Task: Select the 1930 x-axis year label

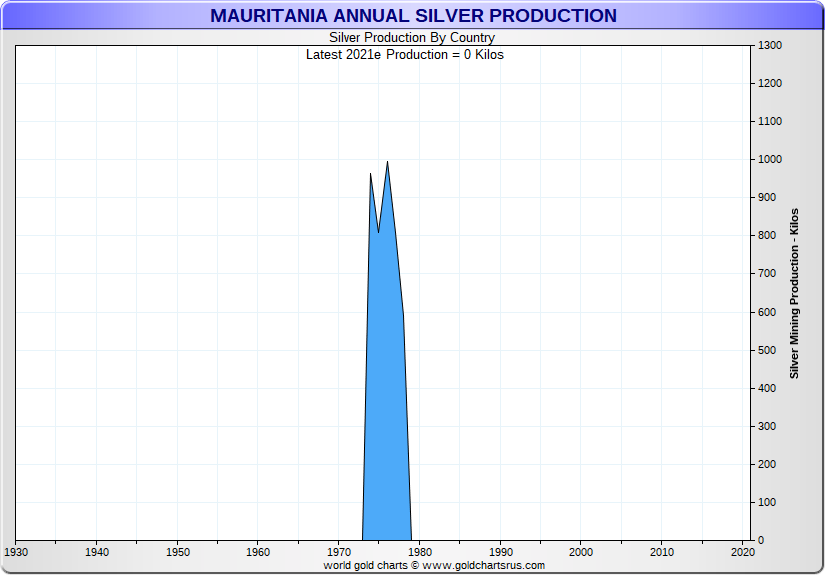Action: point(16,552)
